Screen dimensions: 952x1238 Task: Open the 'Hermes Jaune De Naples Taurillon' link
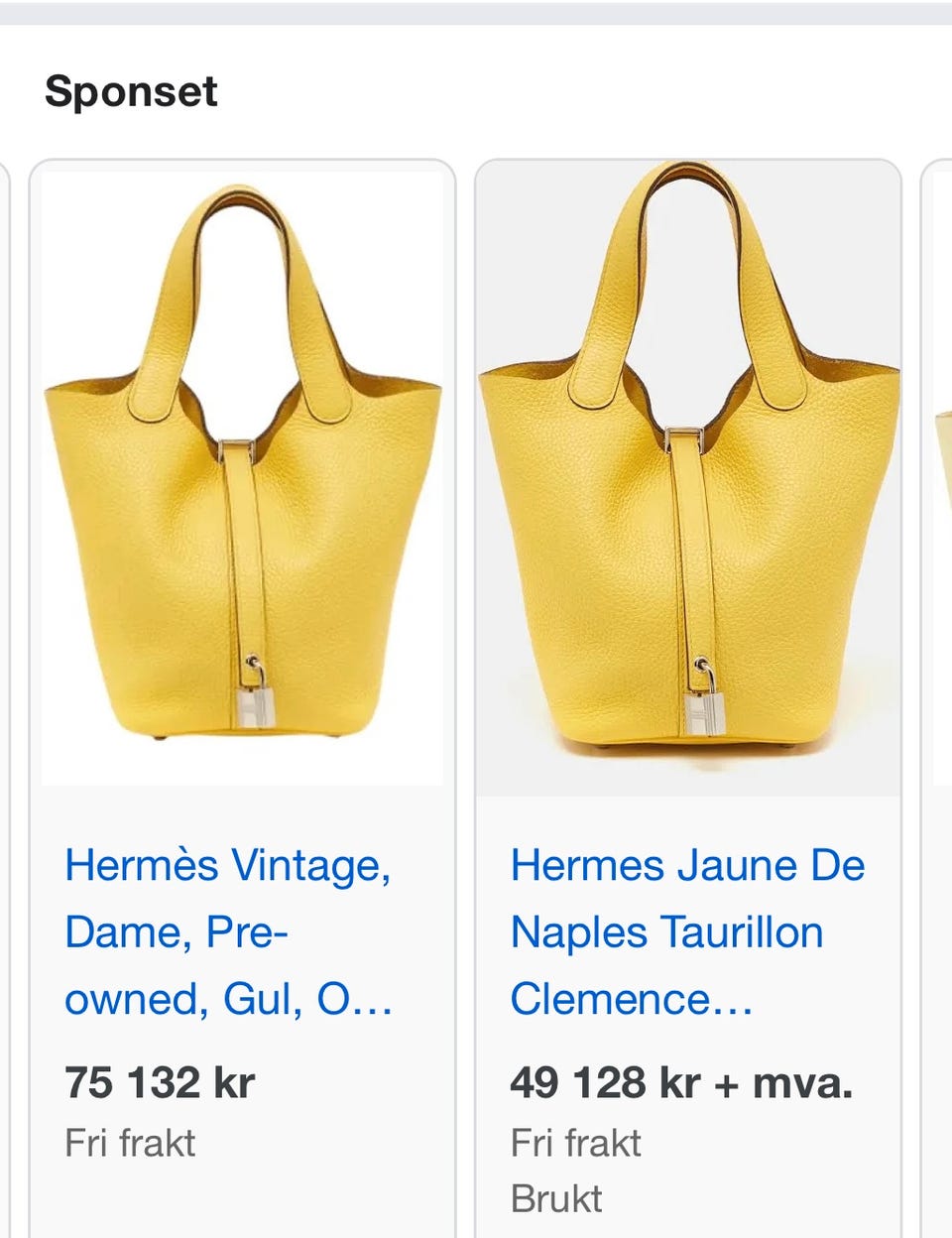[687, 931]
